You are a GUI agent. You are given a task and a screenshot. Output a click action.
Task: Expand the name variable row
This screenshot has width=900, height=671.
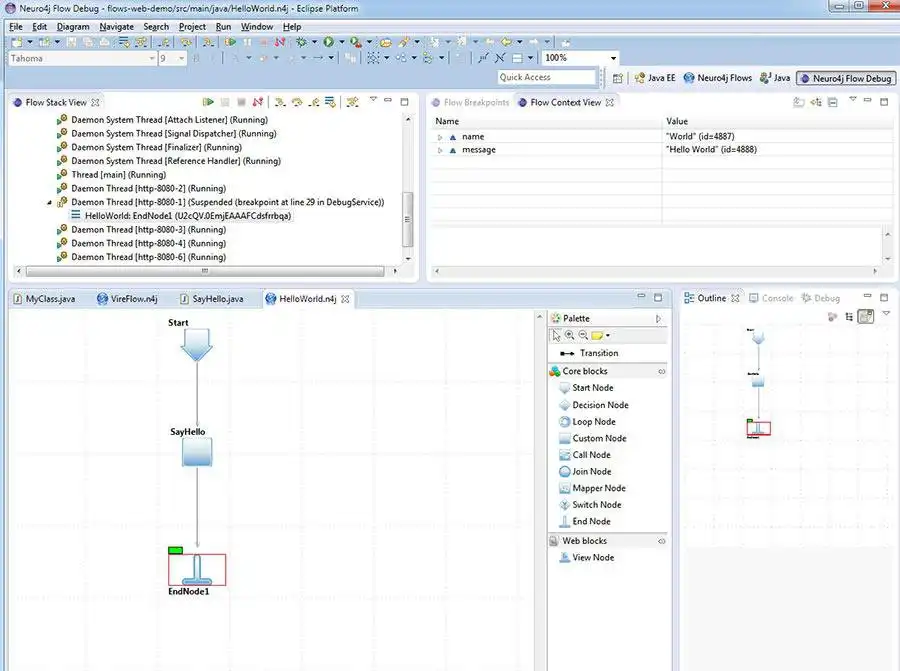440,137
